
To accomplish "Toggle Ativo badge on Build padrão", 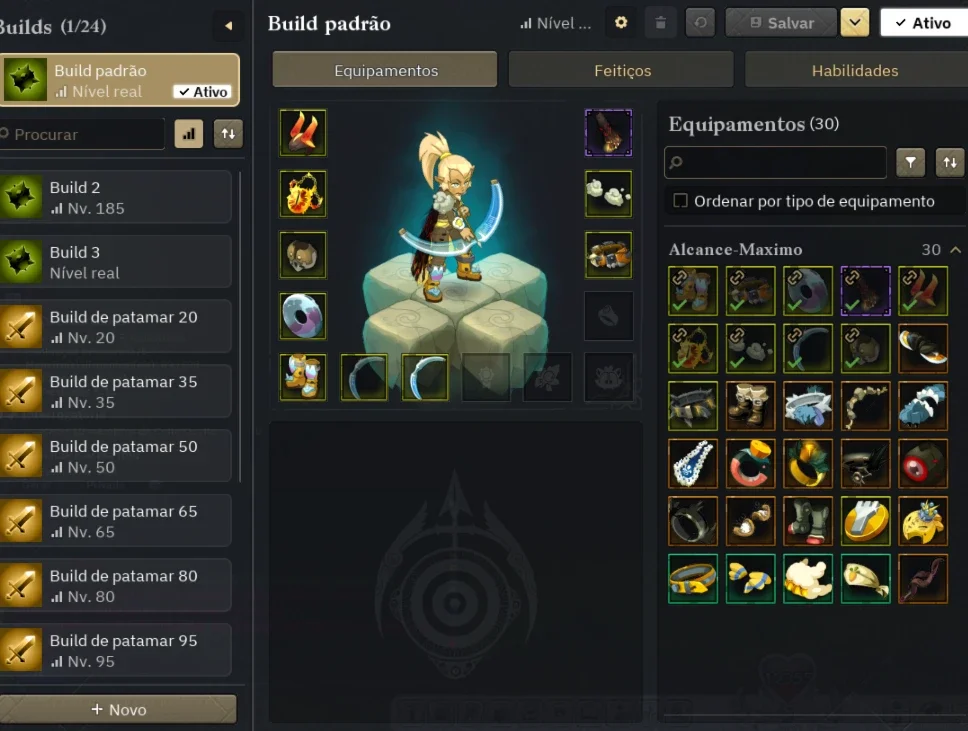I will point(202,91).
